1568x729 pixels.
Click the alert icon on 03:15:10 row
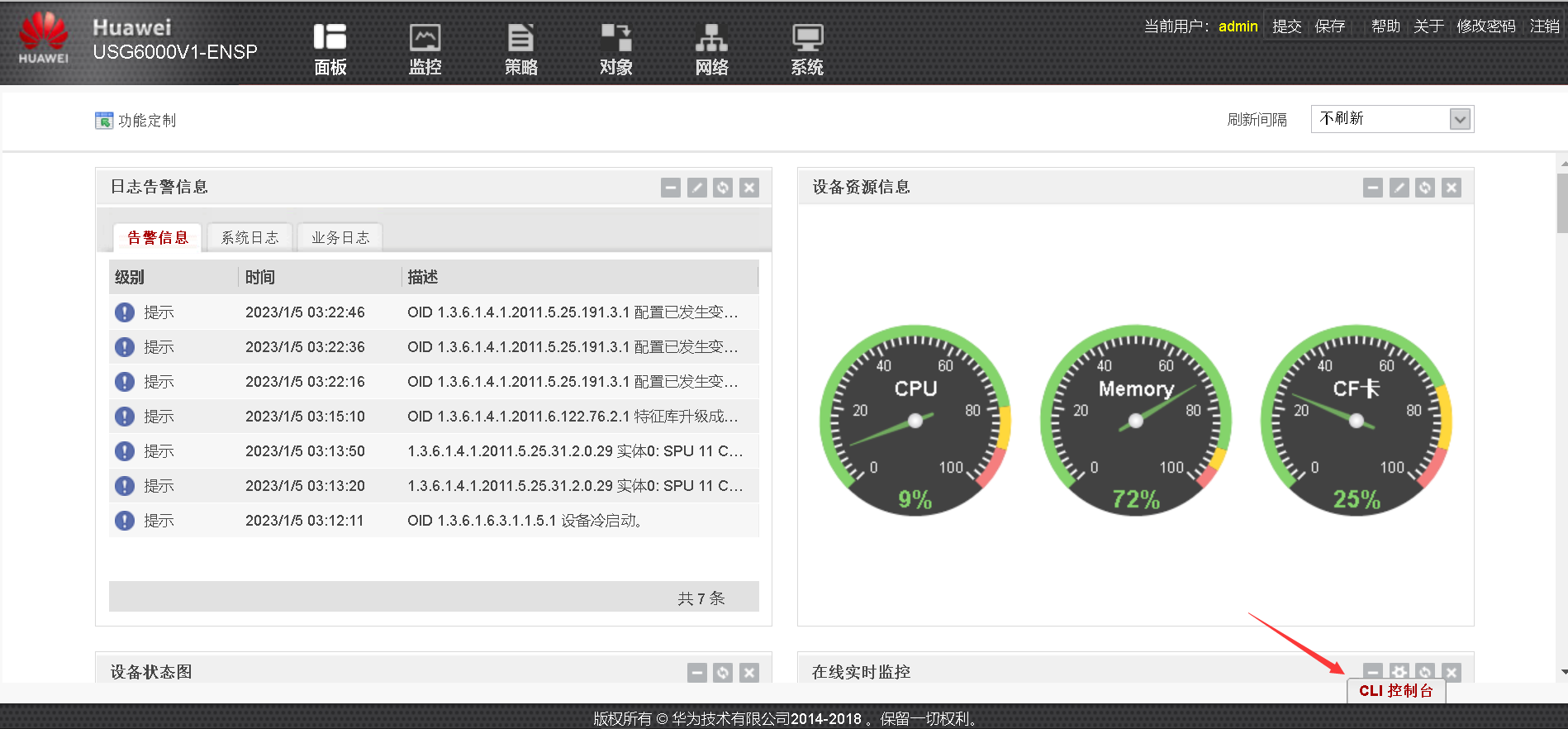[125, 417]
